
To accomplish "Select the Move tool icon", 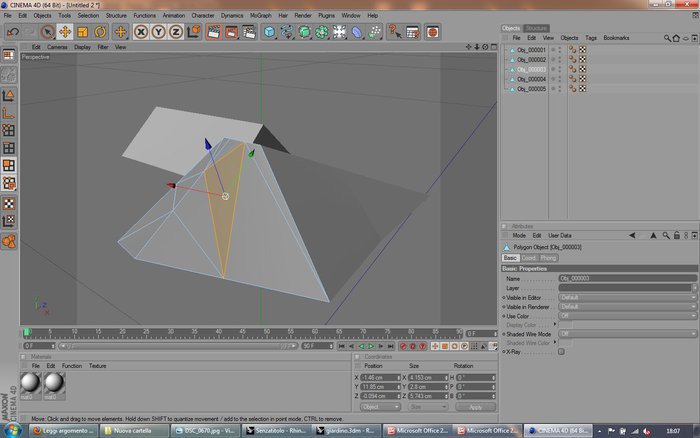I will pyautogui.click(x=65, y=32).
